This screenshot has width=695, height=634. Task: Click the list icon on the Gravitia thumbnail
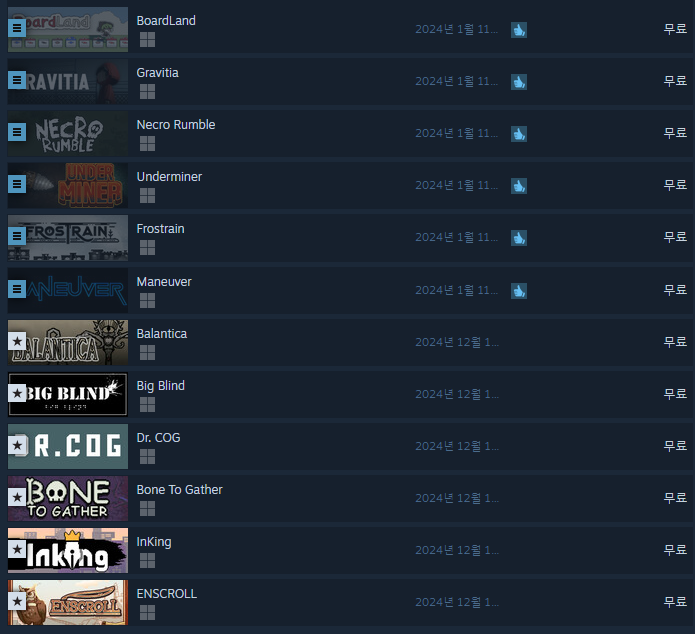point(17,80)
